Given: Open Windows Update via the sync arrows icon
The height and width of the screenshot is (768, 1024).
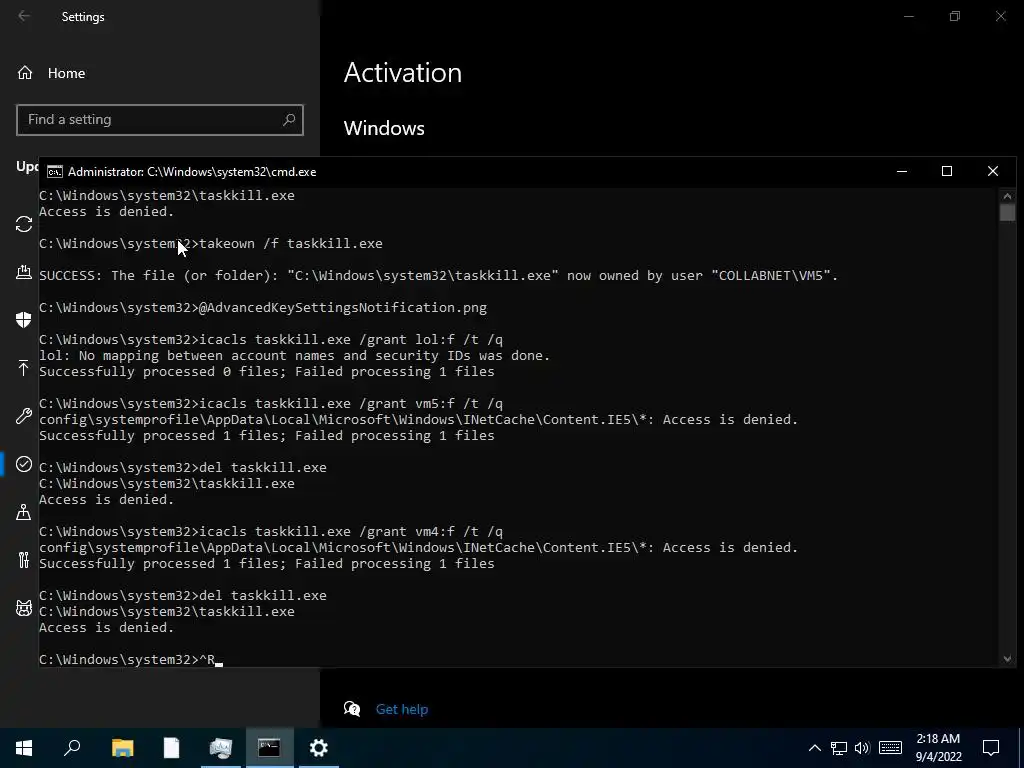Looking at the screenshot, I should pos(24,224).
